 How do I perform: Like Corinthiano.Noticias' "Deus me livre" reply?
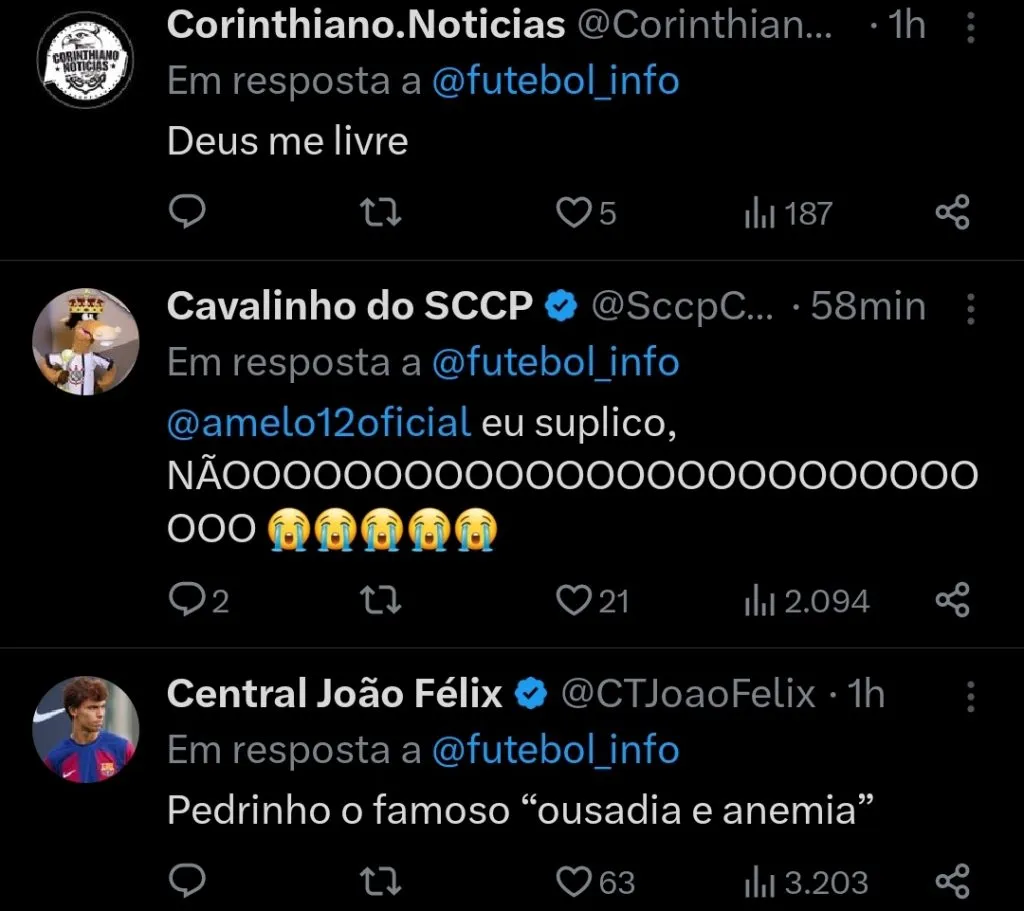click(x=571, y=212)
